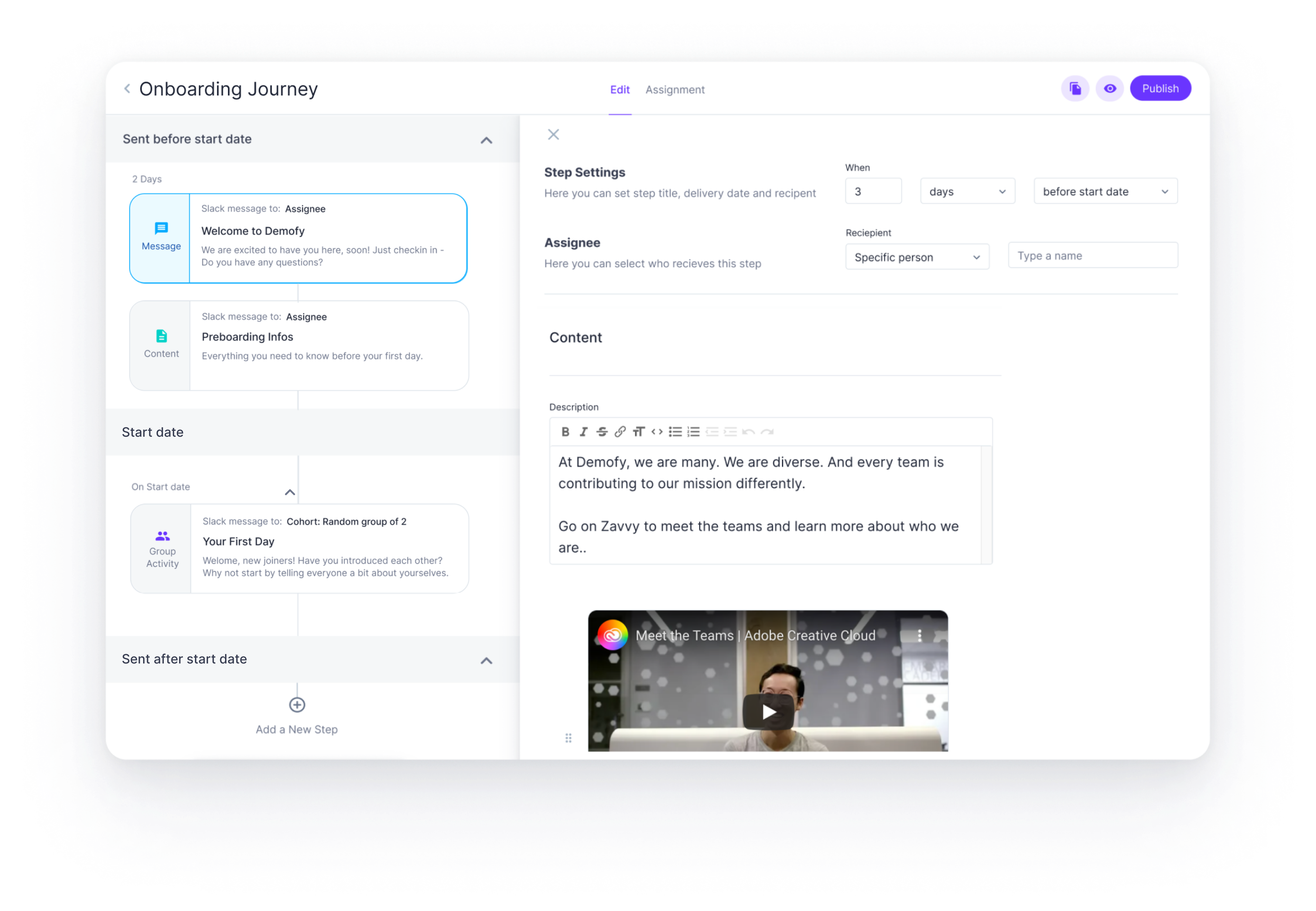The height and width of the screenshot is (911, 1316).
Task: Create a bulleted list
Action: point(675,432)
